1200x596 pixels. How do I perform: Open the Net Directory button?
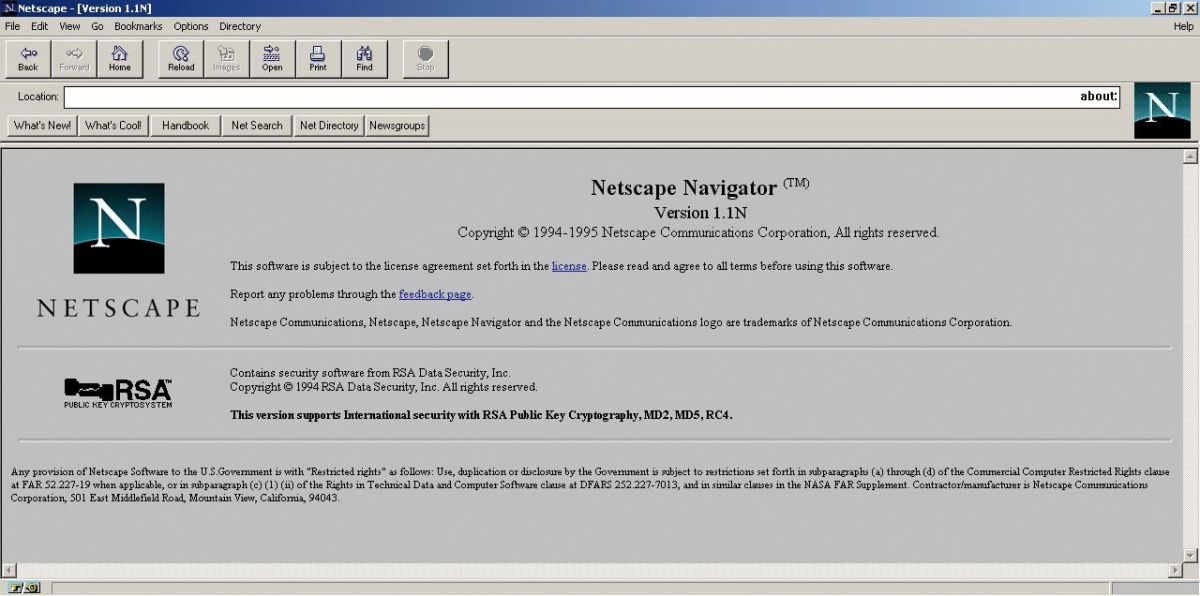pos(329,126)
